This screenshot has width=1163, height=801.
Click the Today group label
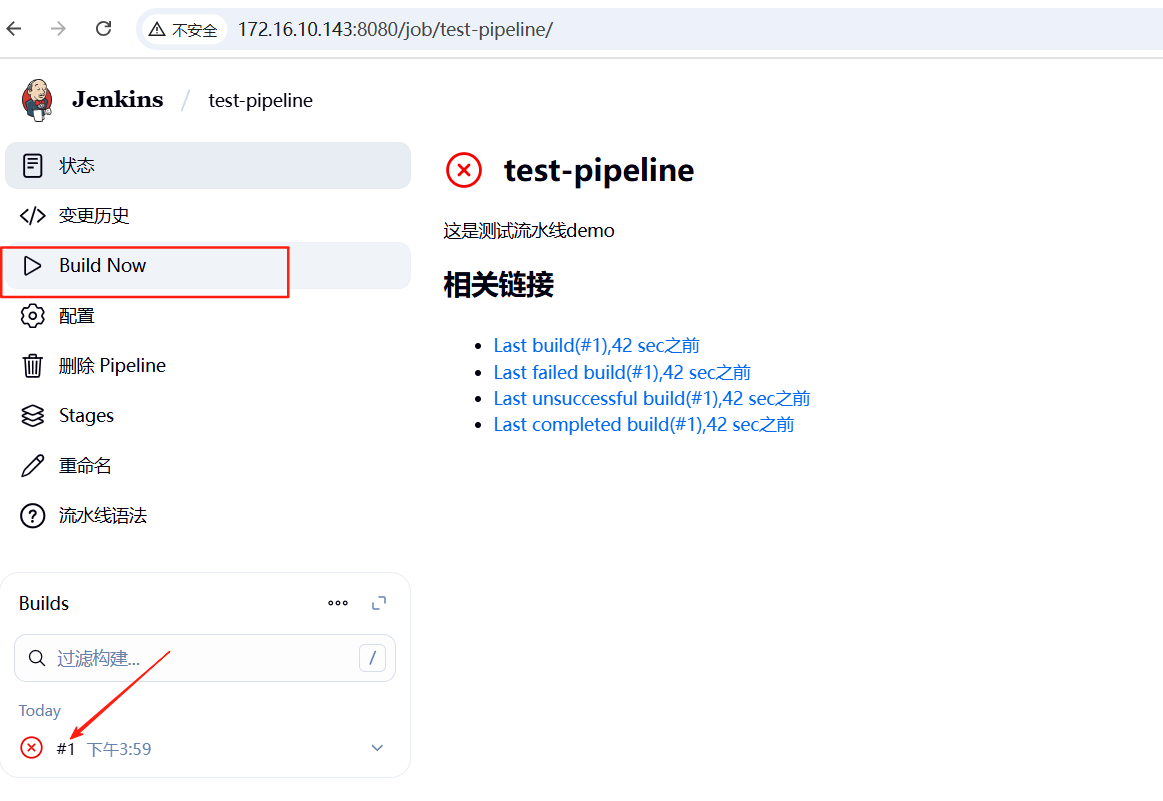pos(40,711)
